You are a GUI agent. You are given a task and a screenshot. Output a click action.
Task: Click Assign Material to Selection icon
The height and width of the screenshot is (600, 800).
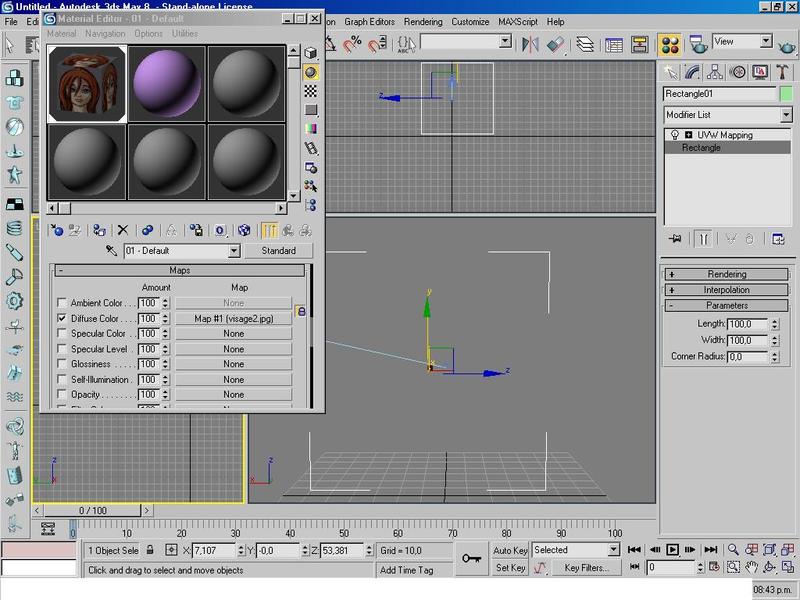99,231
